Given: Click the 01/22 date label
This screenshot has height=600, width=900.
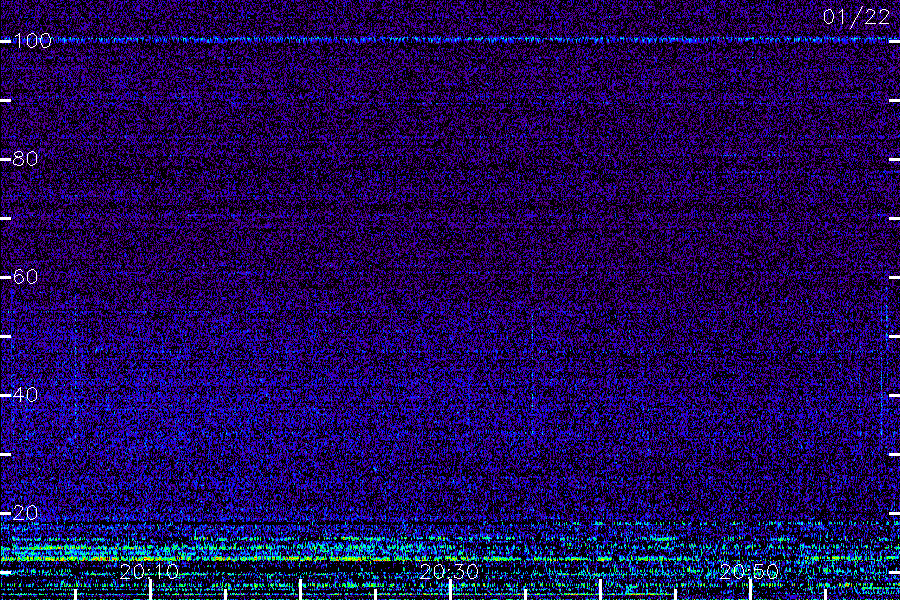Looking at the screenshot, I should click(856, 17).
